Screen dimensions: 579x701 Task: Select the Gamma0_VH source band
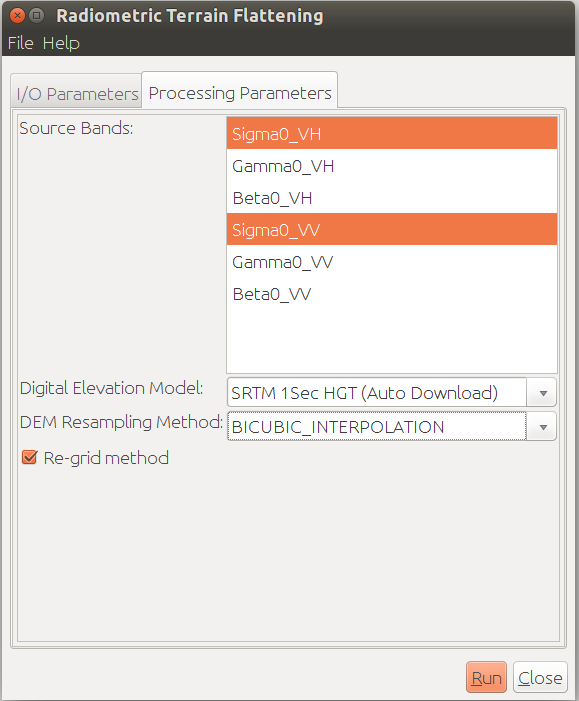[392, 166]
